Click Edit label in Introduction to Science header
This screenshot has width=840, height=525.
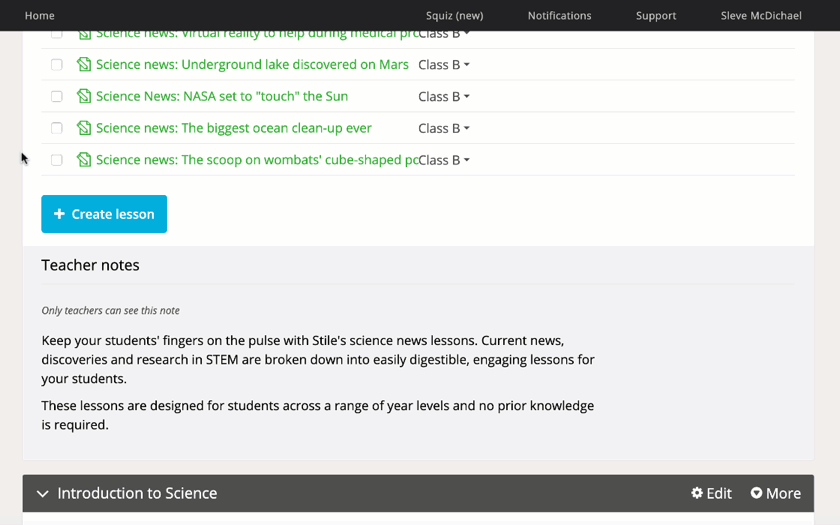point(718,493)
